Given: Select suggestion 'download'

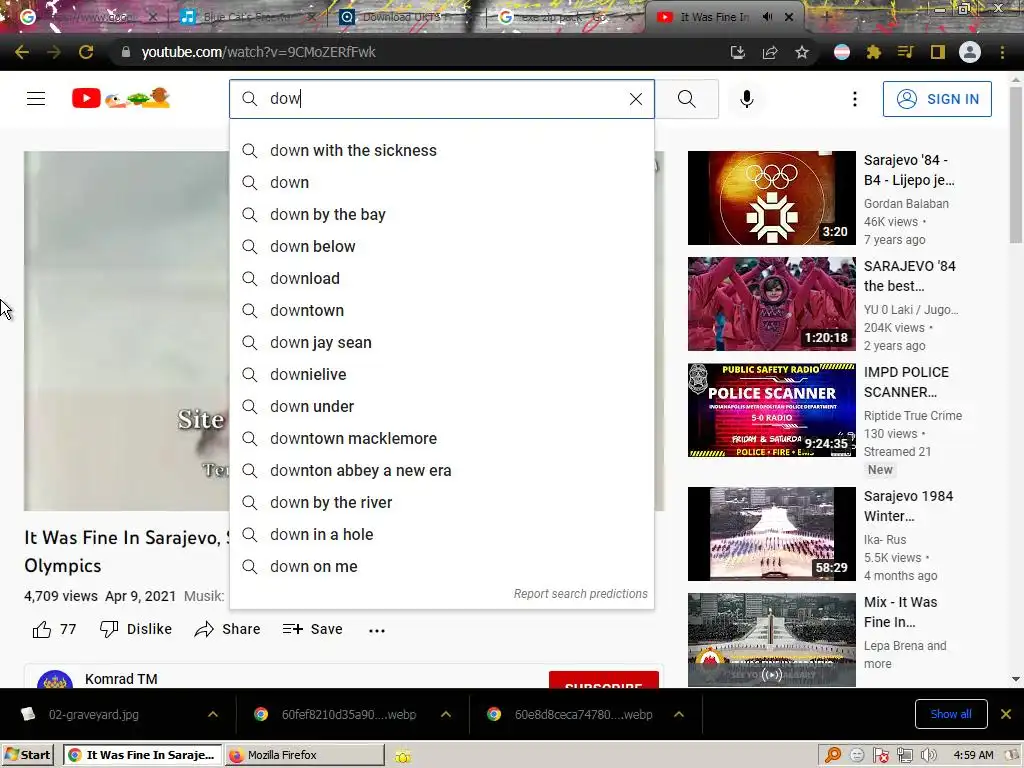Looking at the screenshot, I should tap(441, 278).
